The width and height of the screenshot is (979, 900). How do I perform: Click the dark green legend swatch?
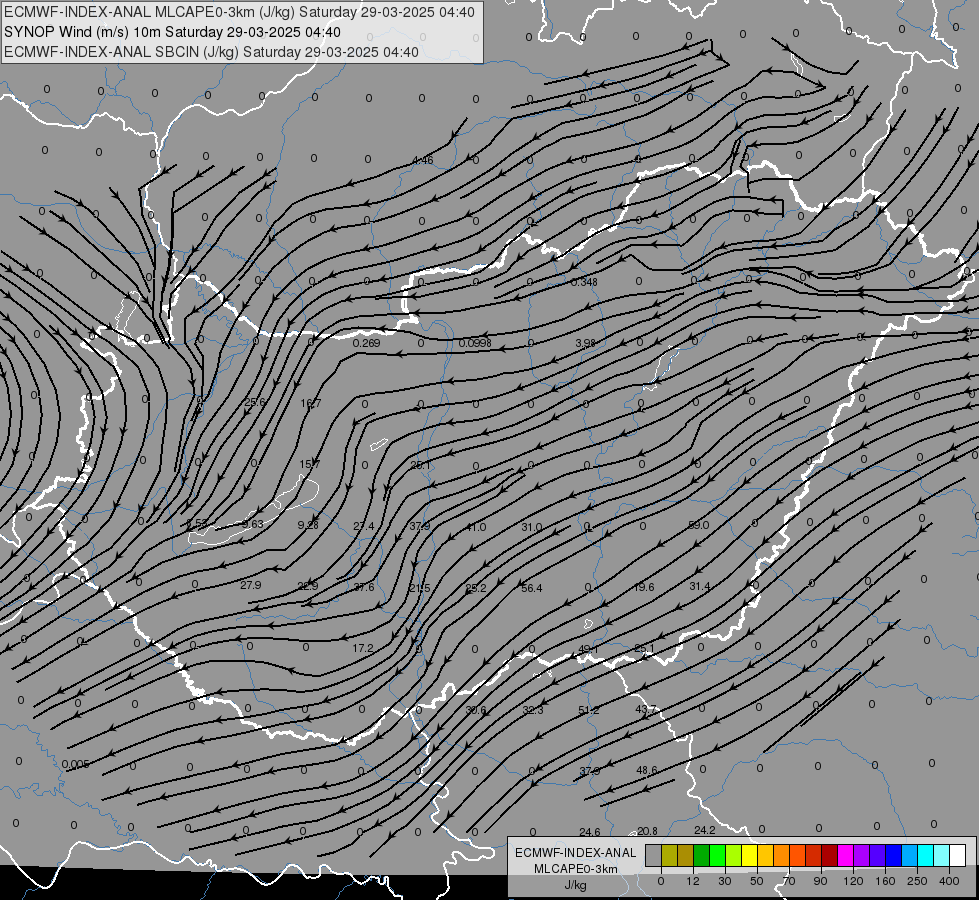coord(702,855)
